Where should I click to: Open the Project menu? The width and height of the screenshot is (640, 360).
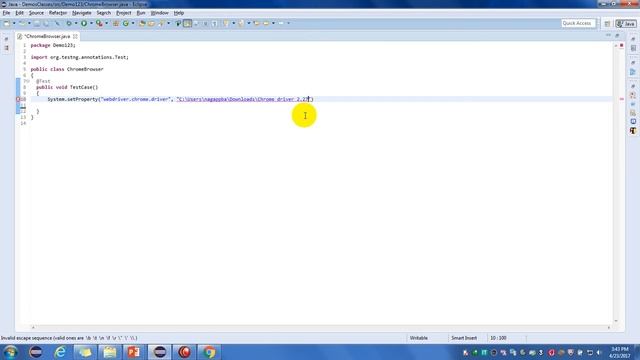124,13
